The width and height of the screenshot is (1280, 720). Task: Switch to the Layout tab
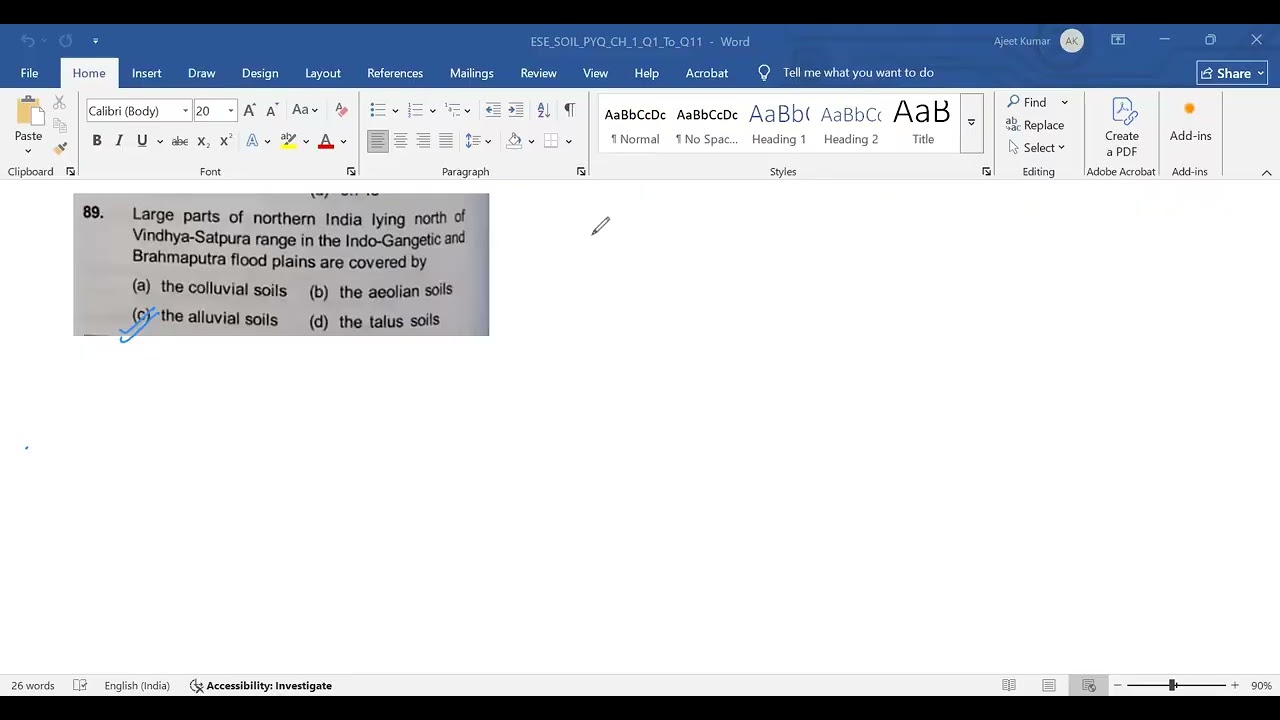click(323, 73)
